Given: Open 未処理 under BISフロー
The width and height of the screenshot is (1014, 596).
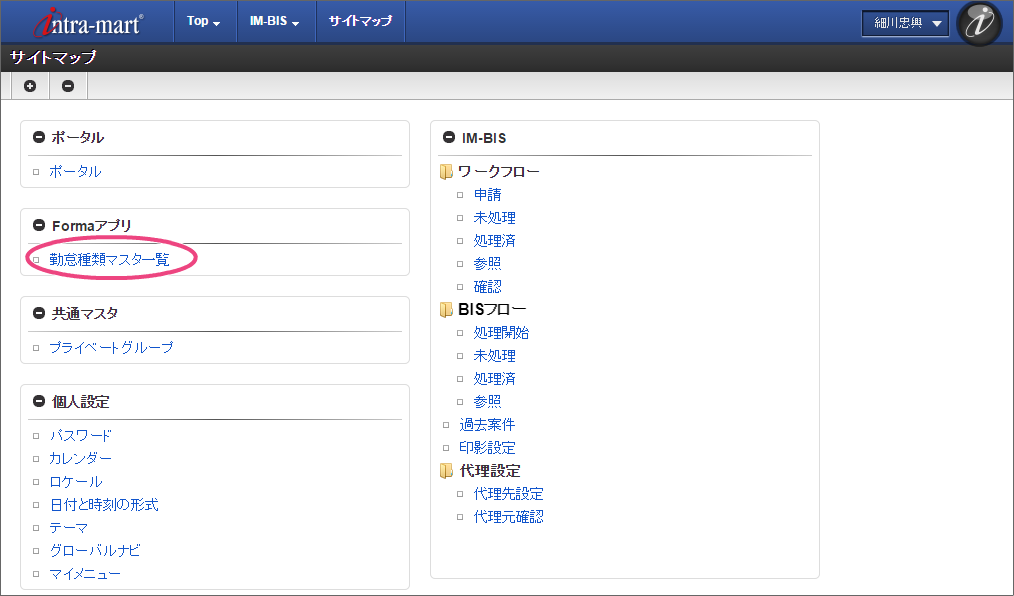Looking at the screenshot, I should click(495, 356).
